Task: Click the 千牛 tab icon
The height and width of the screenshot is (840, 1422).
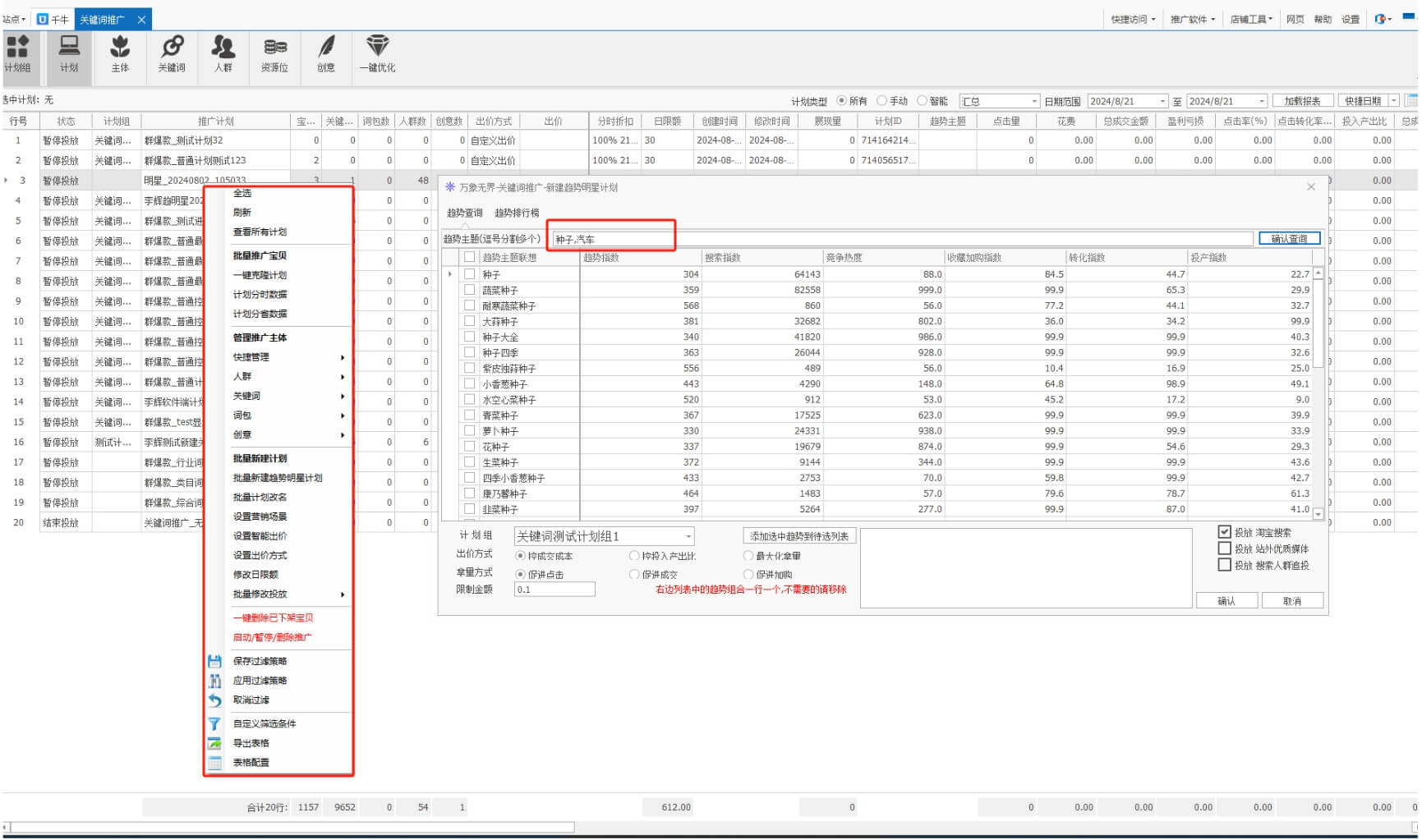Action: (x=43, y=19)
